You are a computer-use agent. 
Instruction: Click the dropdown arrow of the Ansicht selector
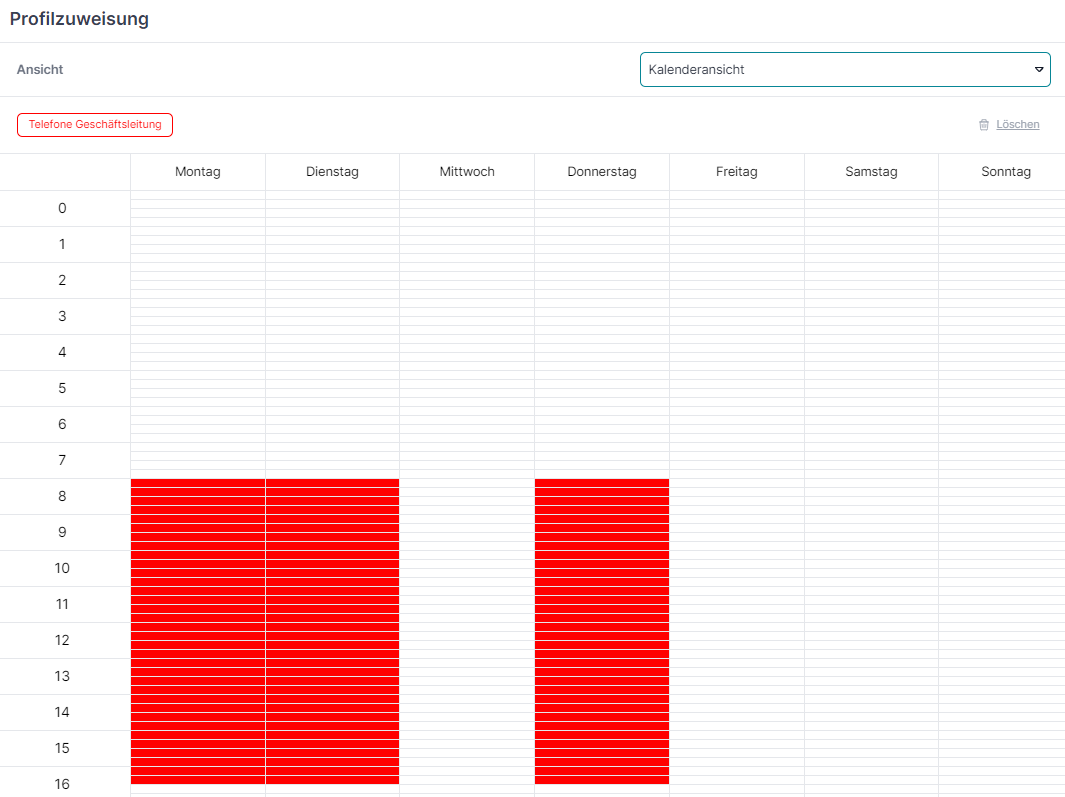pos(1038,70)
